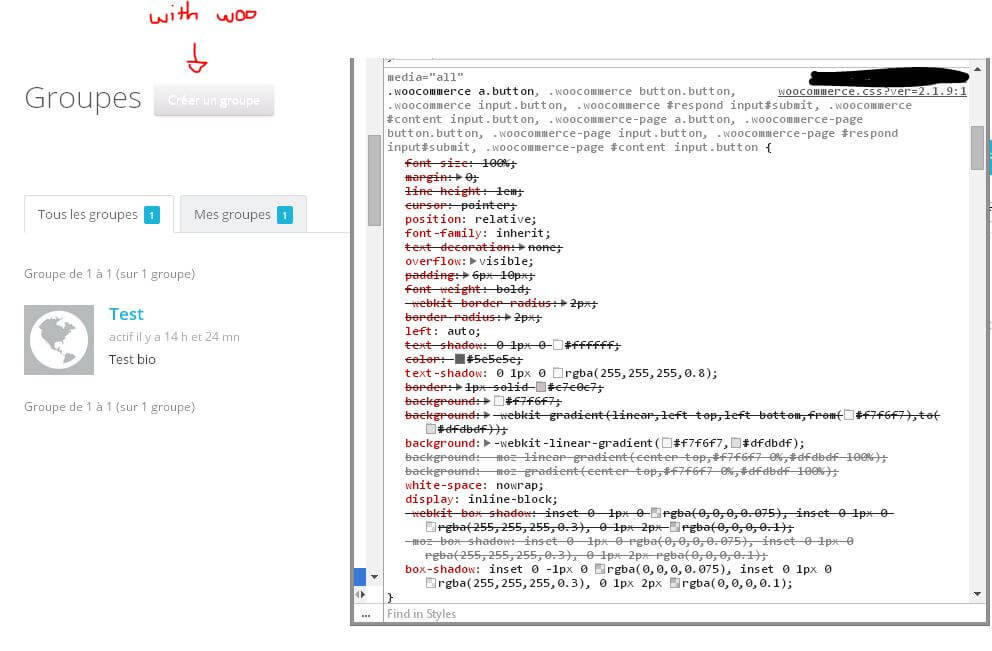Open the text-shadow rgba(255,255,255,0.8) color swatch
This screenshot has width=992, height=651.
[x=559, y=373]
